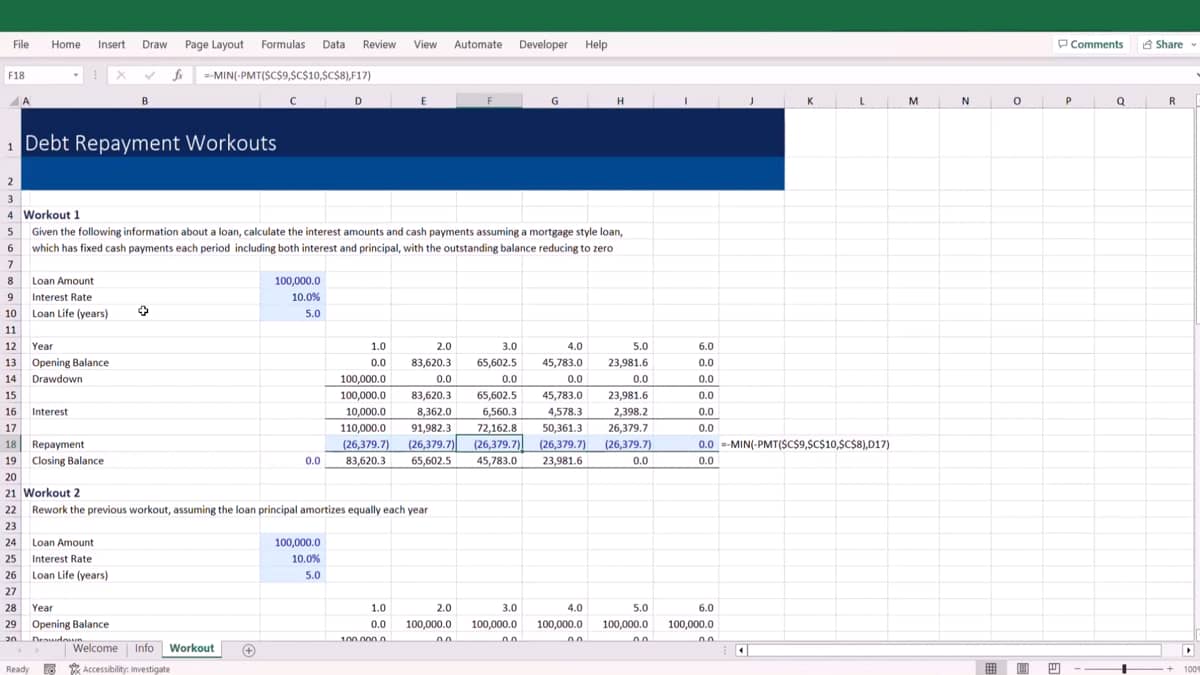The width and height of the screenshot is (1200, 675).
Task: Switch to Page Break Preview icon
Action: (1055, 668)
